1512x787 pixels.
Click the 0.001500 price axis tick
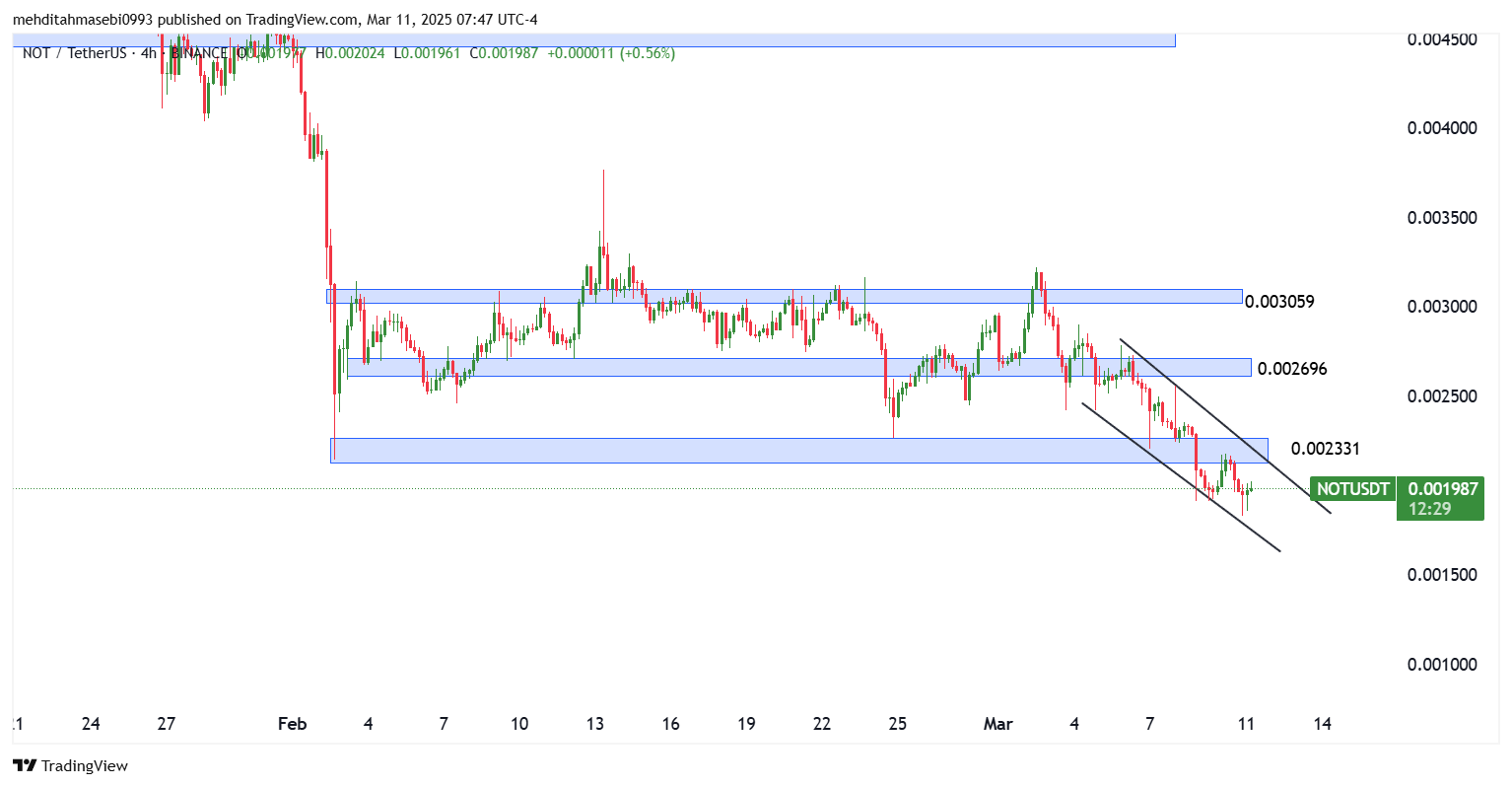click(x=1442, y=575)
